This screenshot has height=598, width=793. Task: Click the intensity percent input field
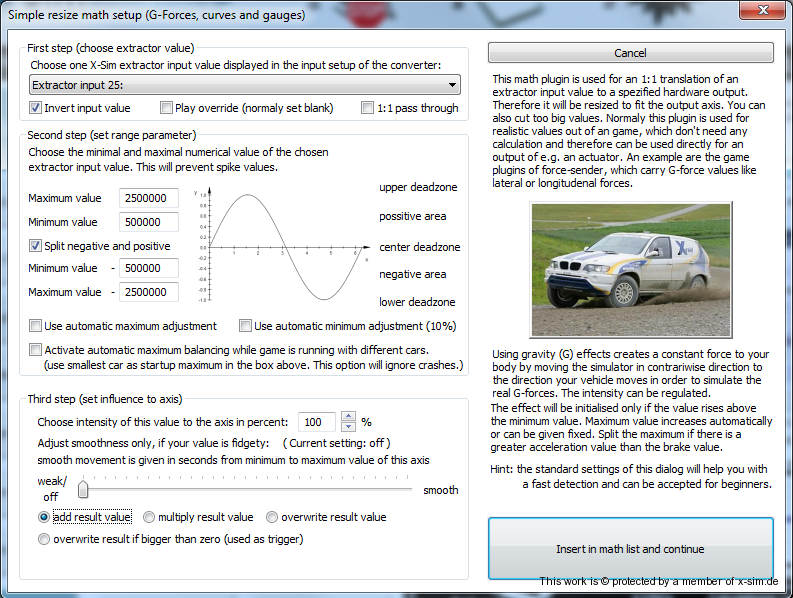click(317, 422)
